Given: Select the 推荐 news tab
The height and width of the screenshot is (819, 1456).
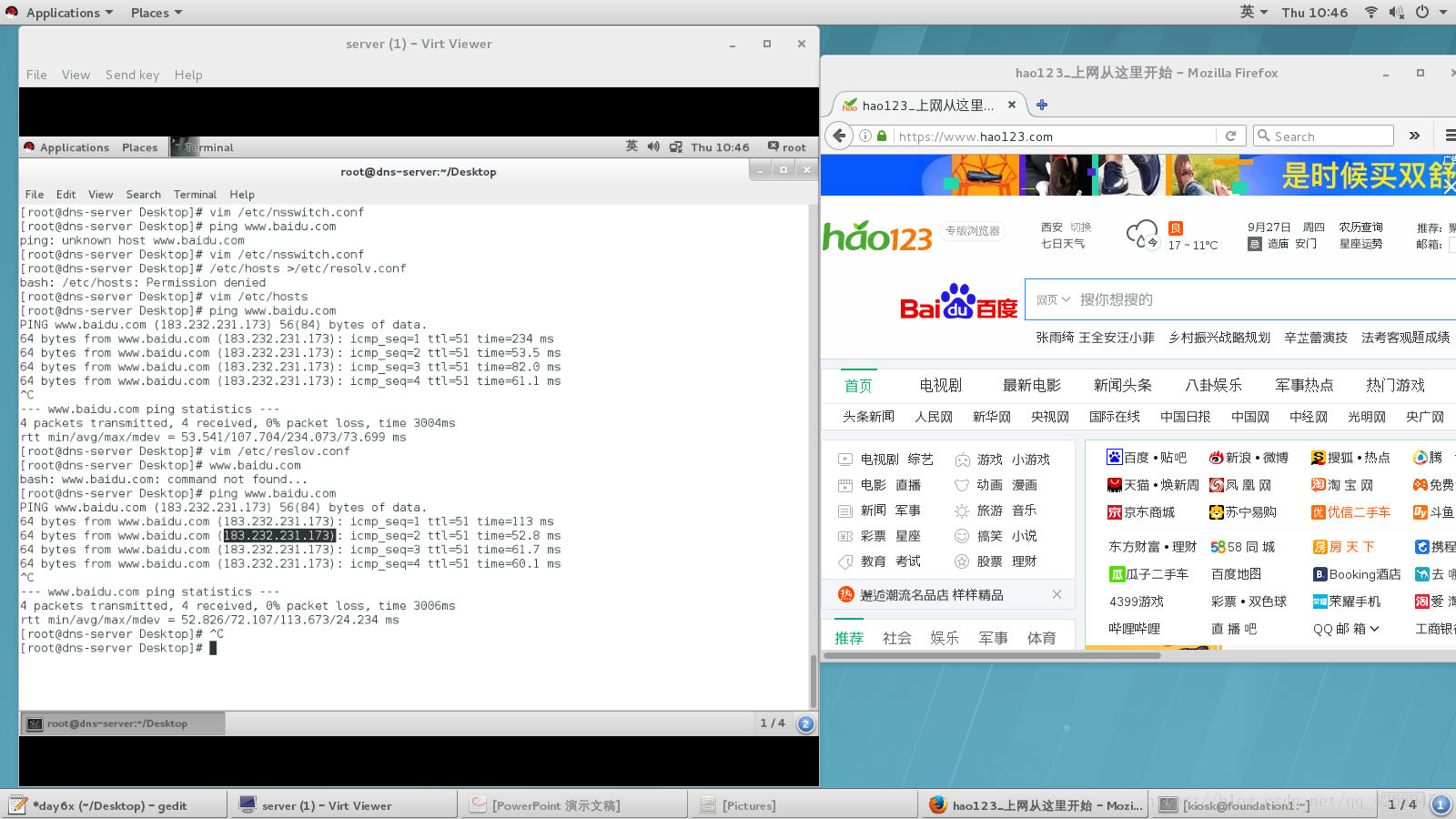Looking at the screenshot, I should (848, 638).
